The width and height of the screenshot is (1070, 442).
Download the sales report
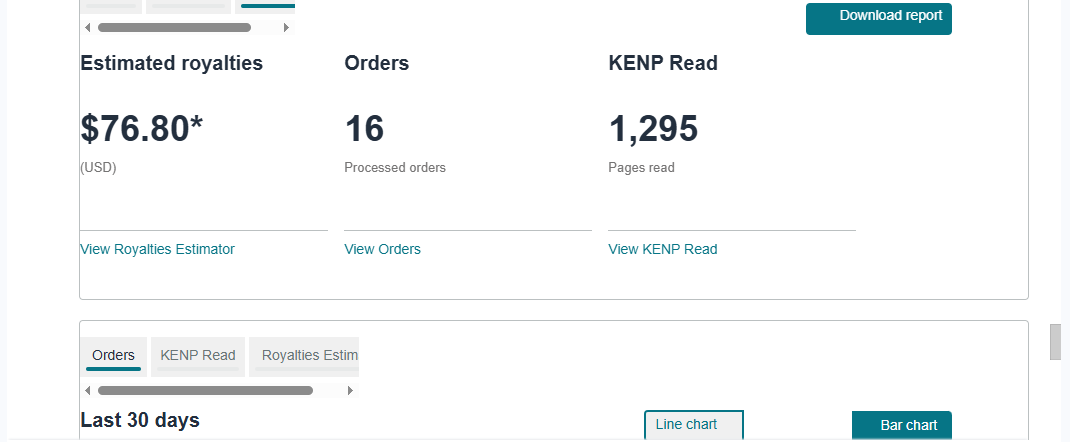point(879,18)
